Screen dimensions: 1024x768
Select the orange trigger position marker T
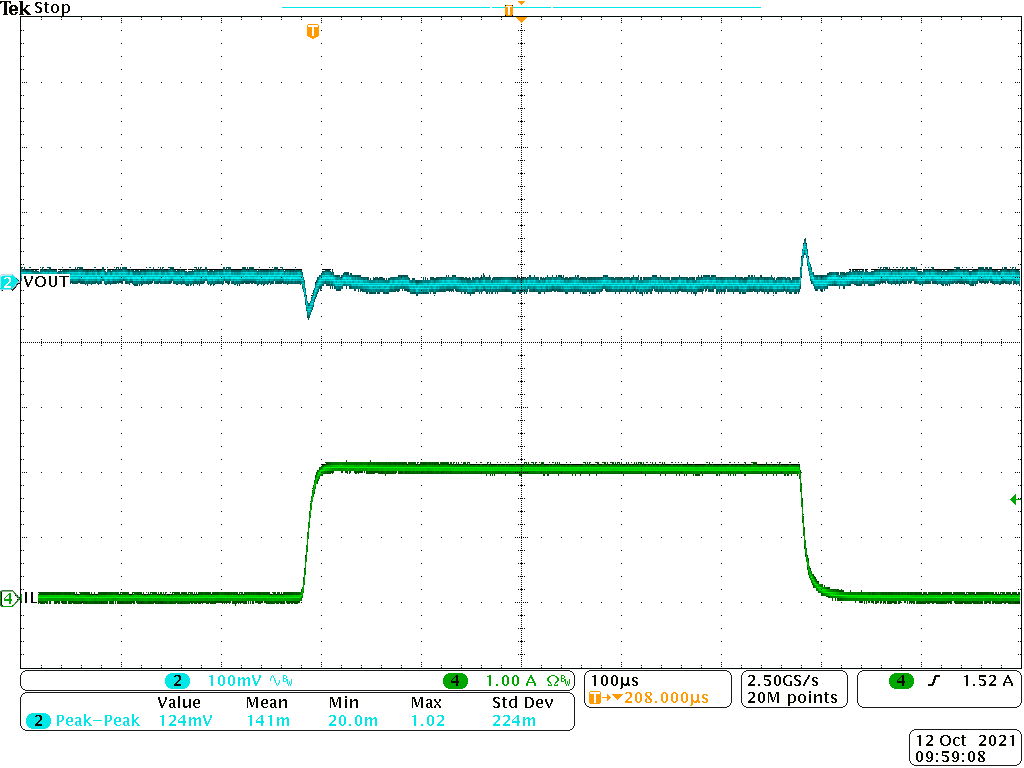tap(313, 32)
